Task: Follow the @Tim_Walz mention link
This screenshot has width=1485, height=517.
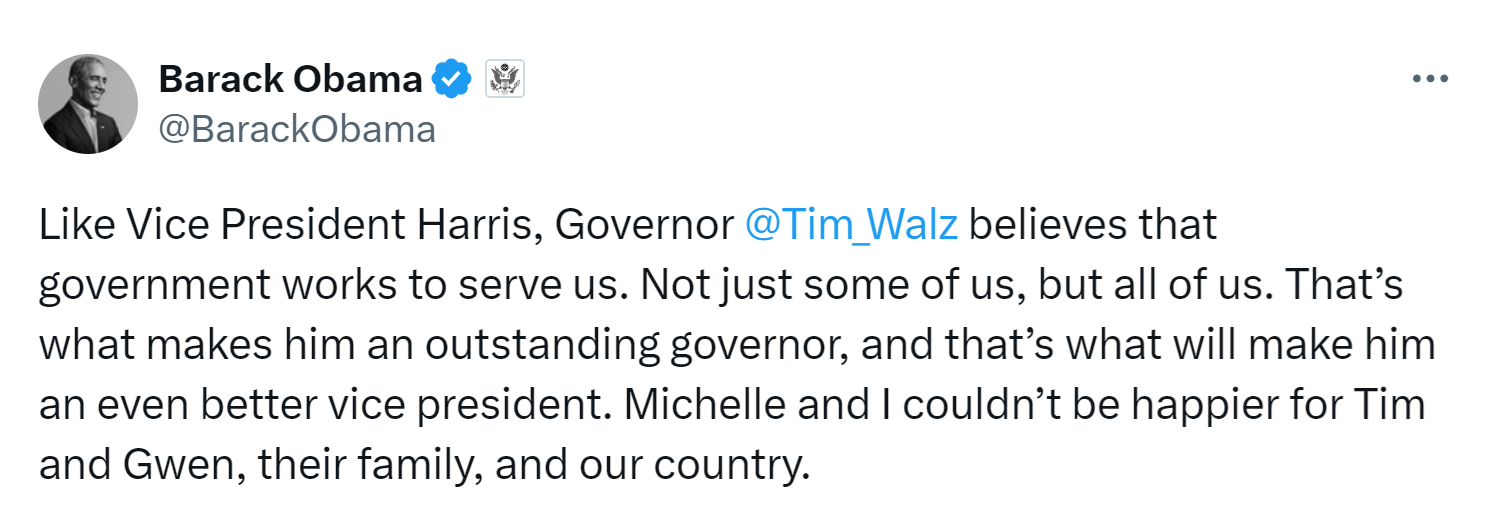Action: tap(852, 225)
